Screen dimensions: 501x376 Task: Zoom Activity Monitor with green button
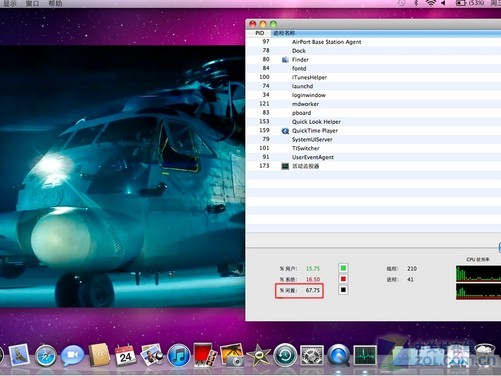273,24
